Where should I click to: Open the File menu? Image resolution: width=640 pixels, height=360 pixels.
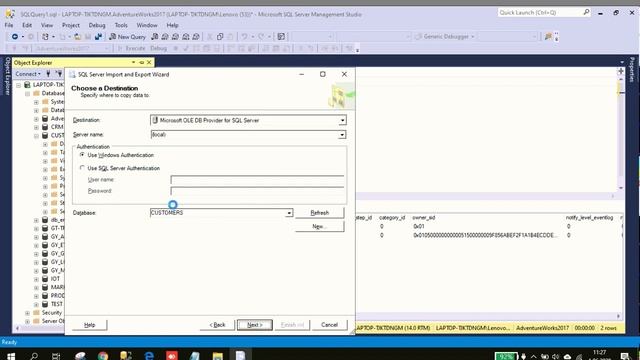[9, 25]
